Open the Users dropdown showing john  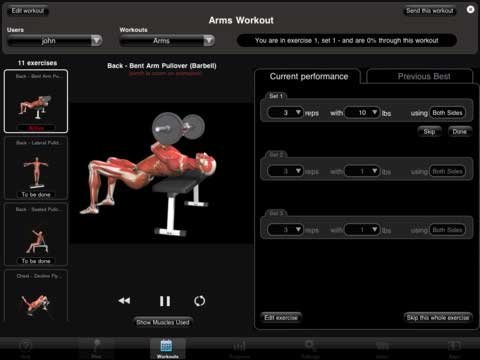coord(55,41)
